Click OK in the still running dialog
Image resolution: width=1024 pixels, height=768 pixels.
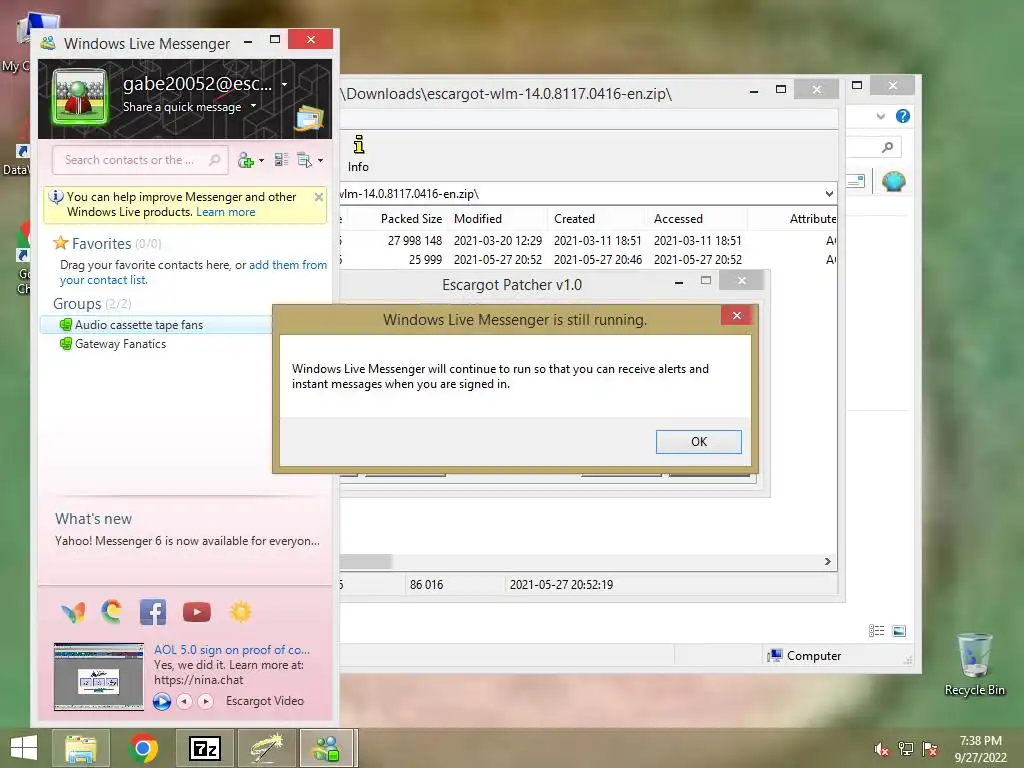click(698, 441)
